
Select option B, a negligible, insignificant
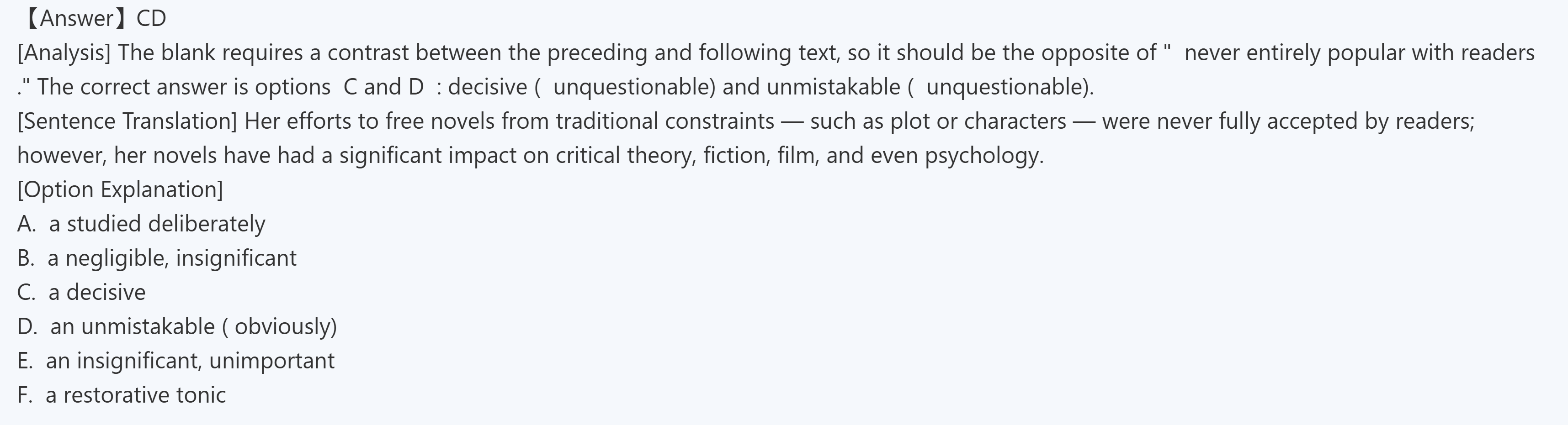[x=156, y=258]
